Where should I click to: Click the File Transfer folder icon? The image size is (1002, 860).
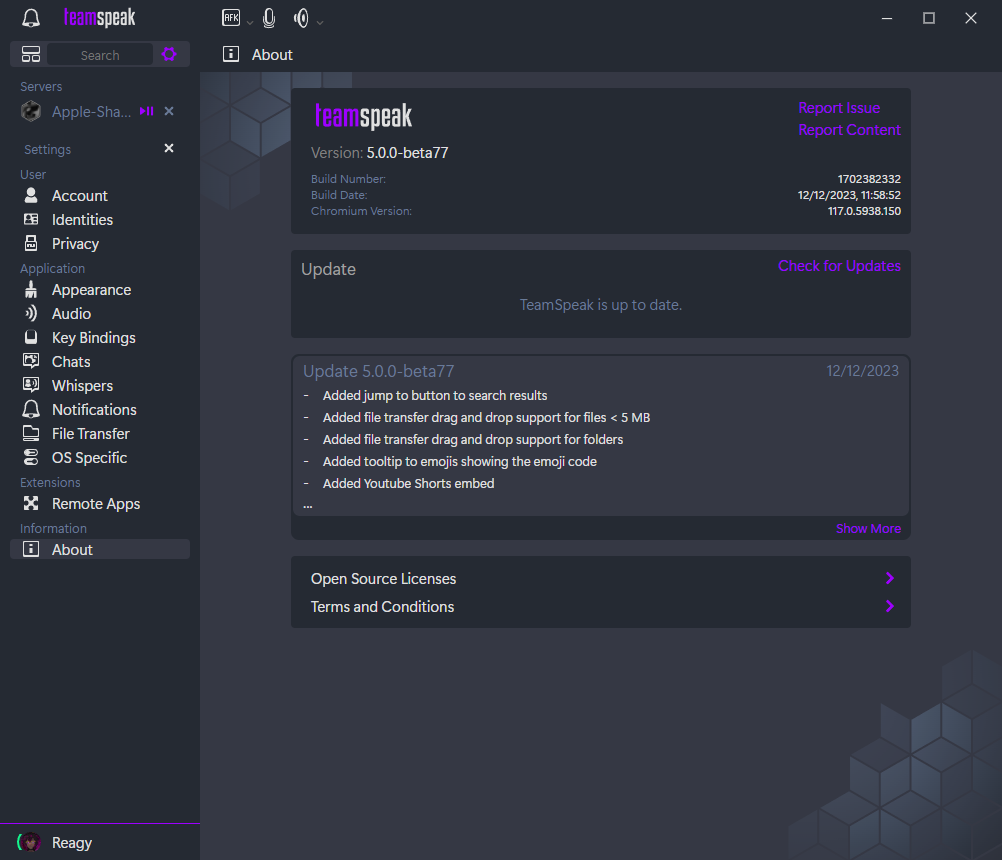point(31,433)
